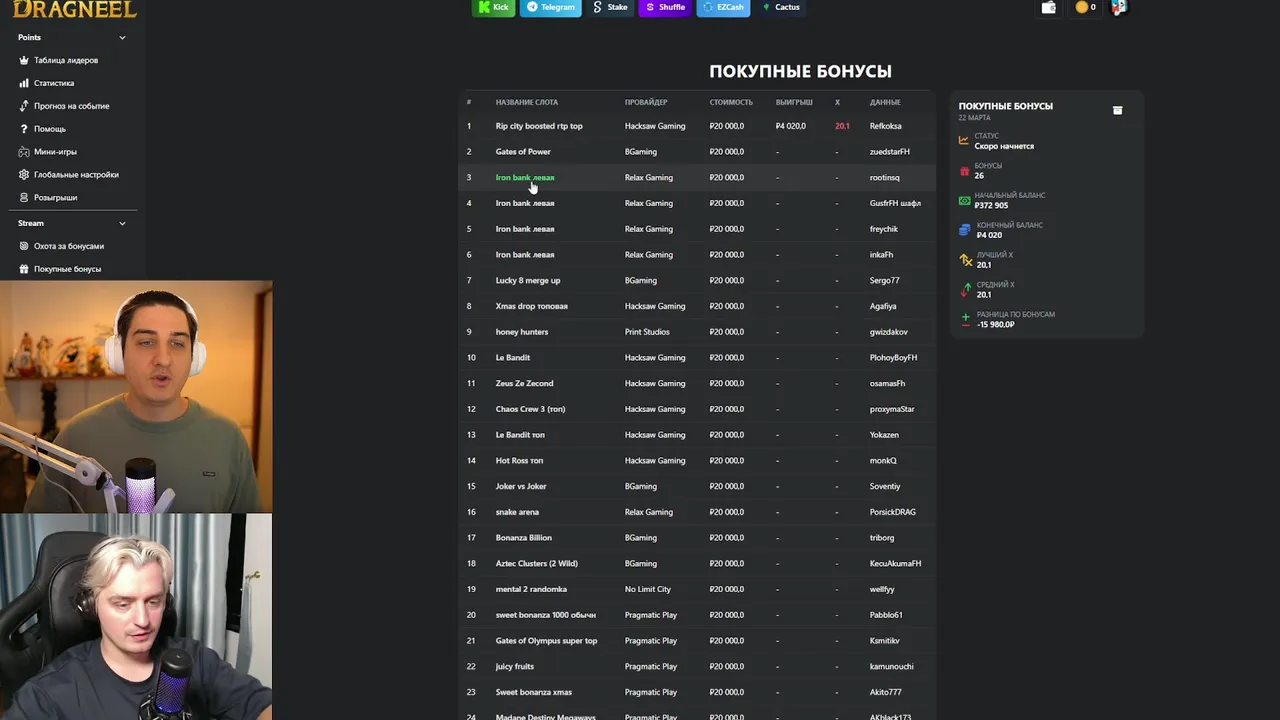This screenshot has width=1280, height=720.
Task: Click the No Limit City provider cell
Action: pos(648,590)
